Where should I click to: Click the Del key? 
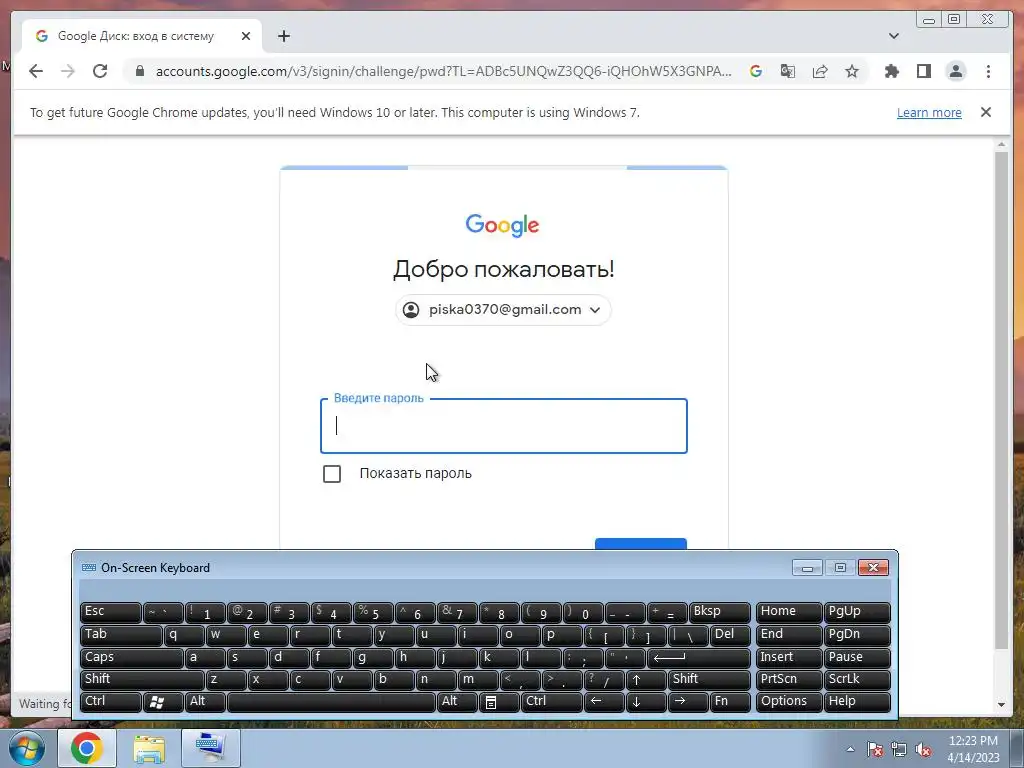click(730, 635)
